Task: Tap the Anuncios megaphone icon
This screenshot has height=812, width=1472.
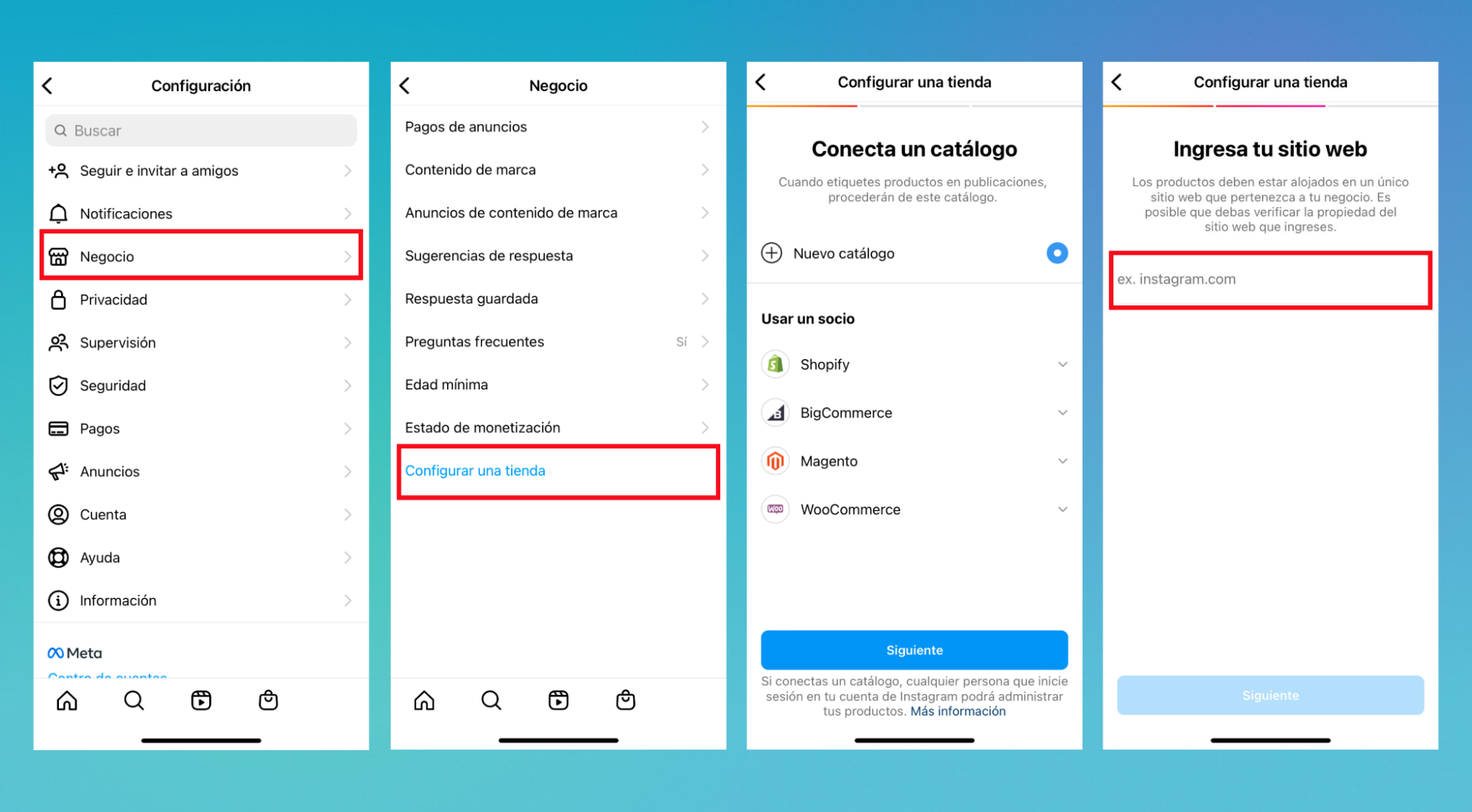Action: pyautogui.click(x=58, y=471)
